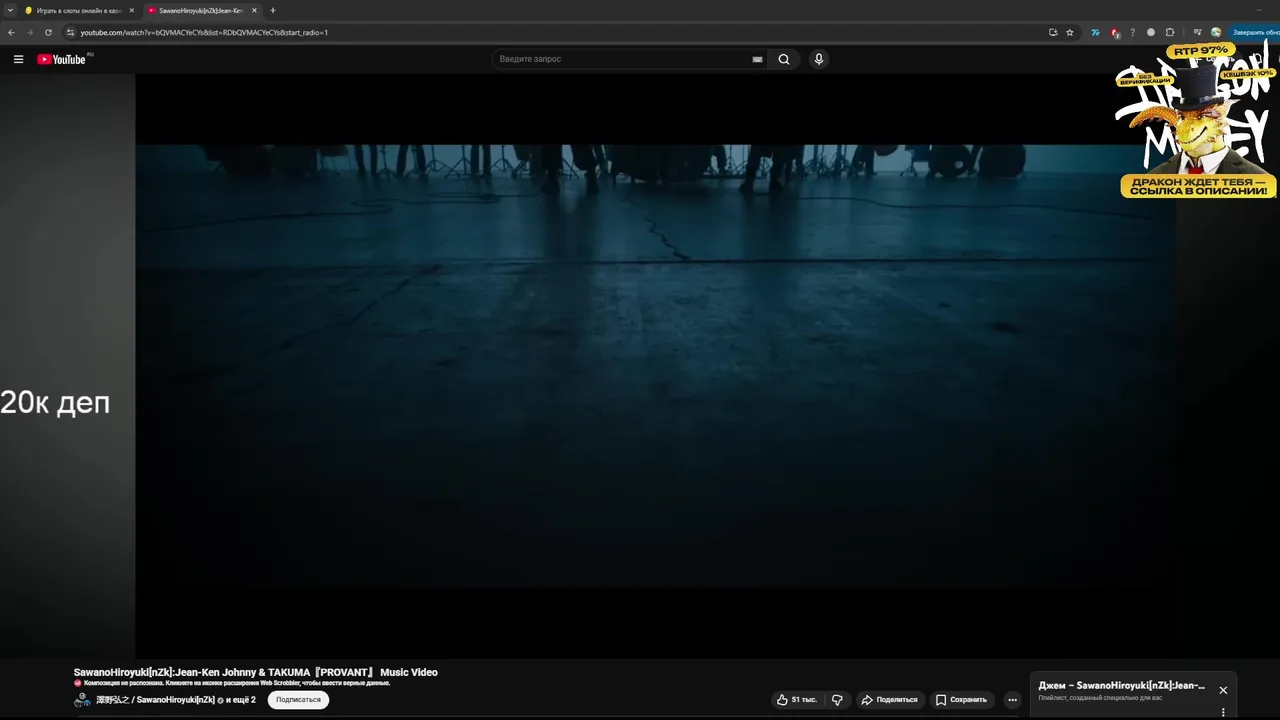Click the address bar URL text

tap(204, 32)
